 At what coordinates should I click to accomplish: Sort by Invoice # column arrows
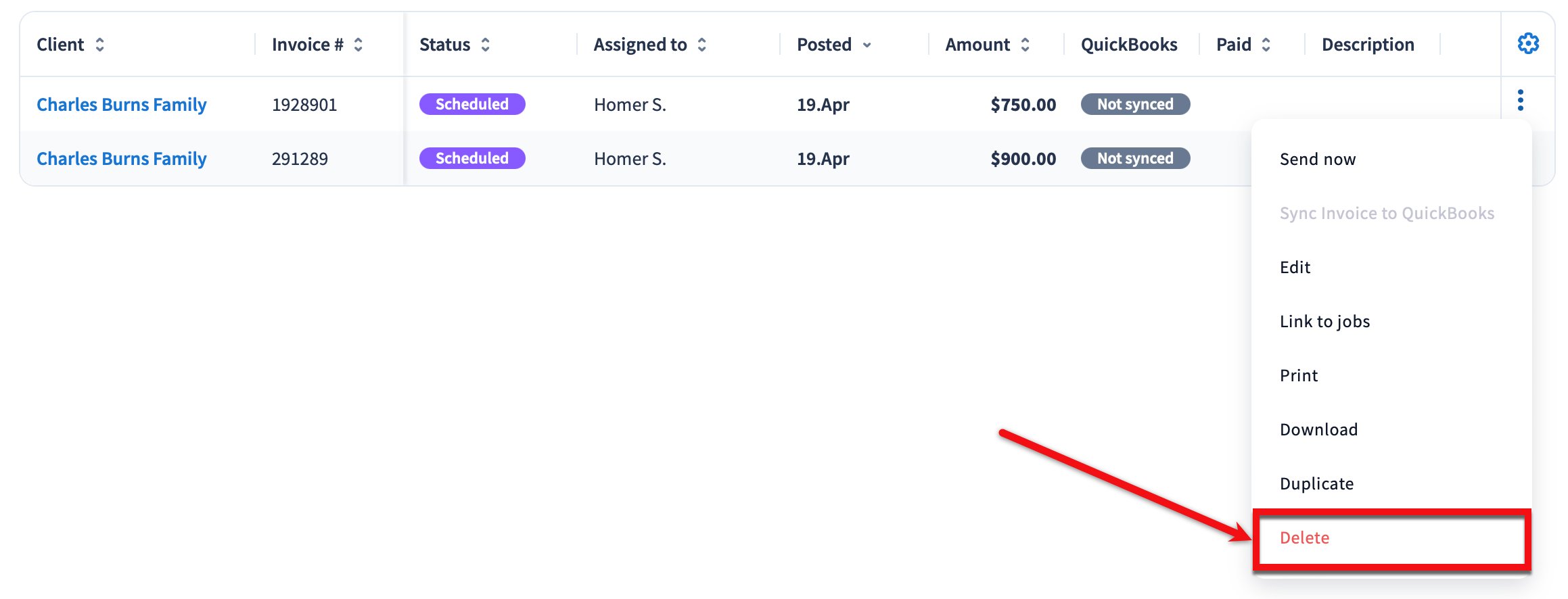tap(359, 45)
